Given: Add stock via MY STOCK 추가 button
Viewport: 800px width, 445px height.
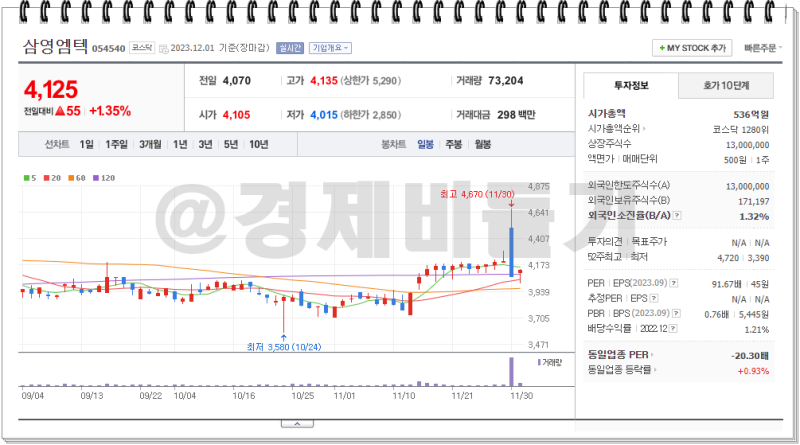Looking at the screenshot, I should [x=692, y=48].
